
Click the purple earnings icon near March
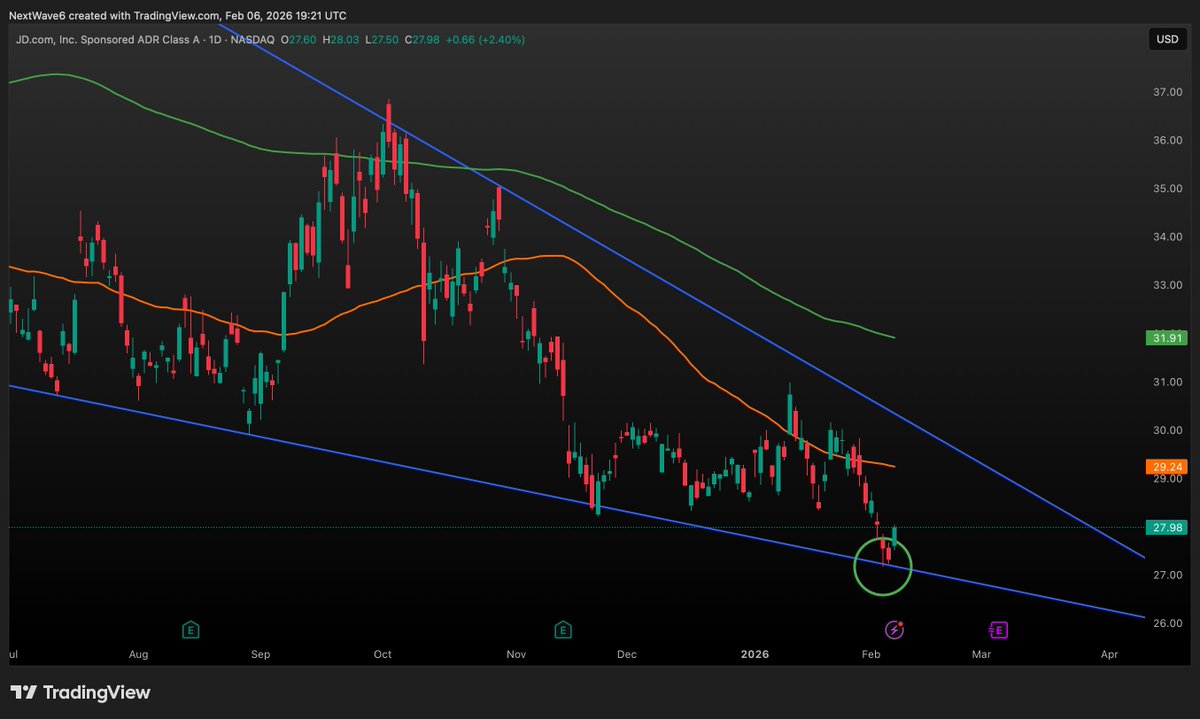click(x=997, y=630)
